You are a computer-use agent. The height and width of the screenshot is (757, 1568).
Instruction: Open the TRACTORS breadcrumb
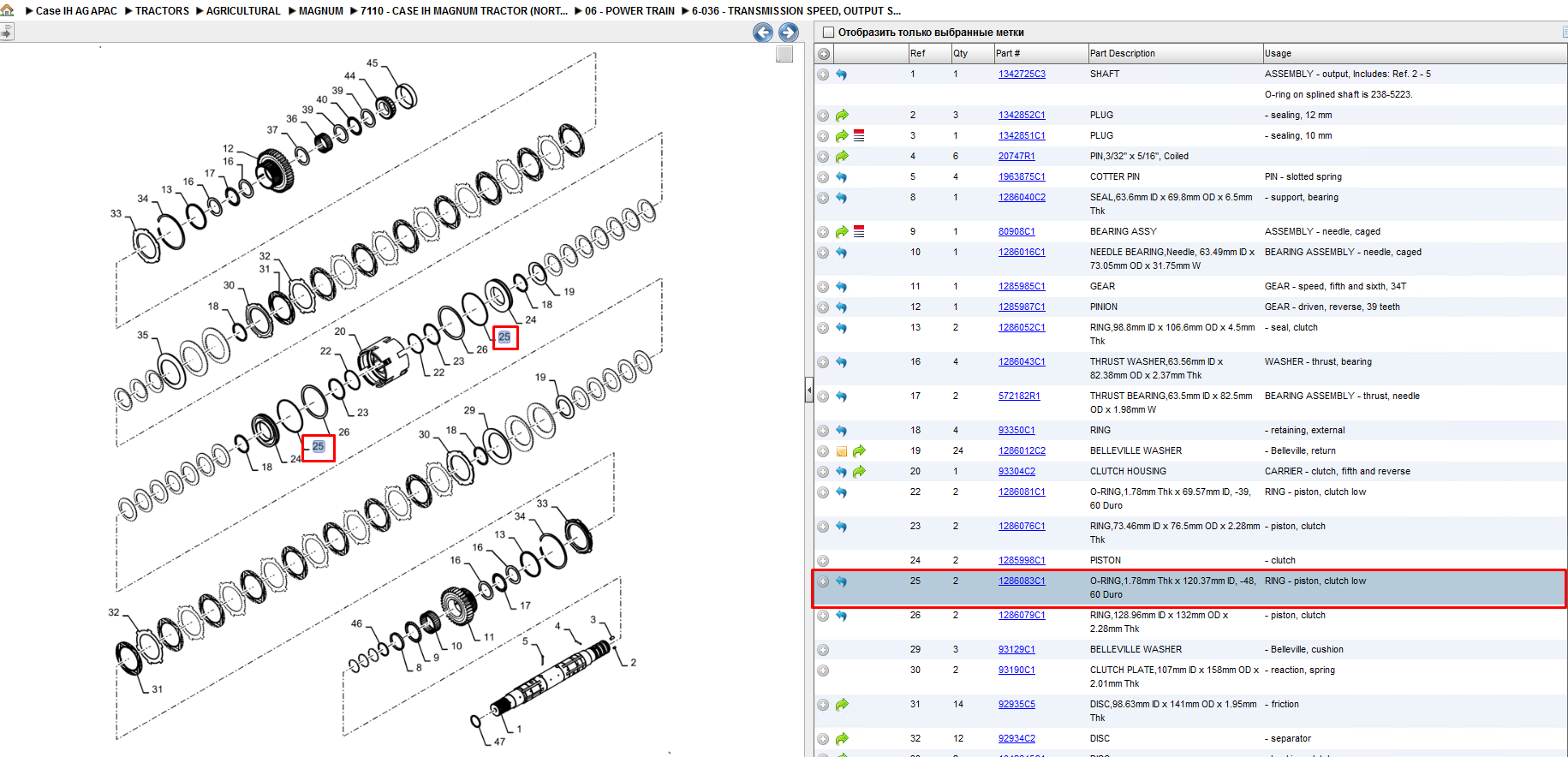click(162, 11)
